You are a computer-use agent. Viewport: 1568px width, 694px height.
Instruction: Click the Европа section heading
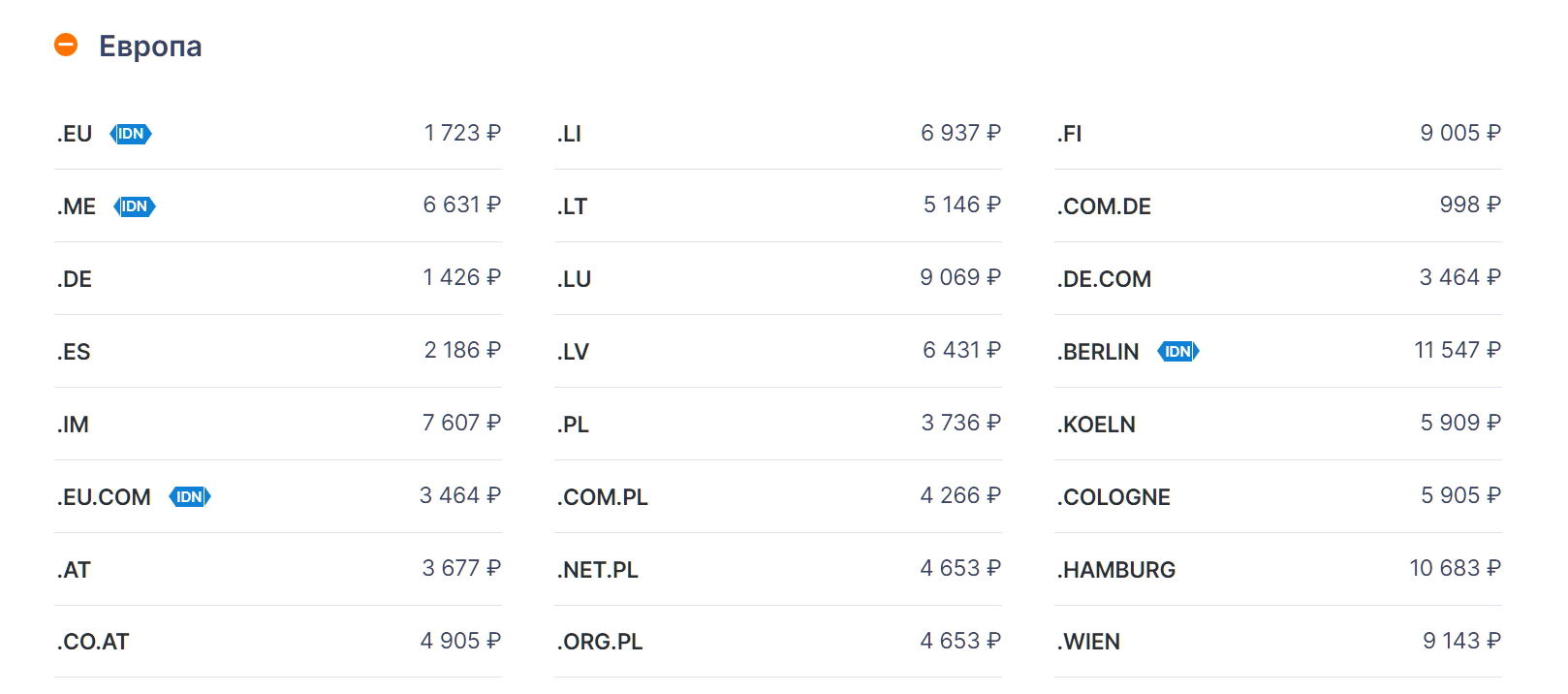click(150, 46)
